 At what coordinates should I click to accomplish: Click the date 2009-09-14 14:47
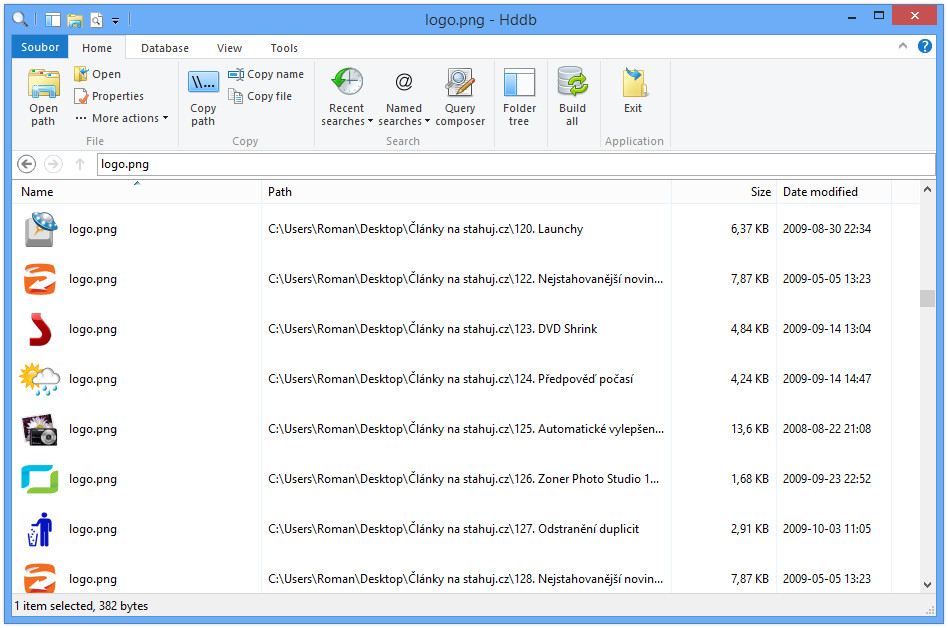click(827, 379)
